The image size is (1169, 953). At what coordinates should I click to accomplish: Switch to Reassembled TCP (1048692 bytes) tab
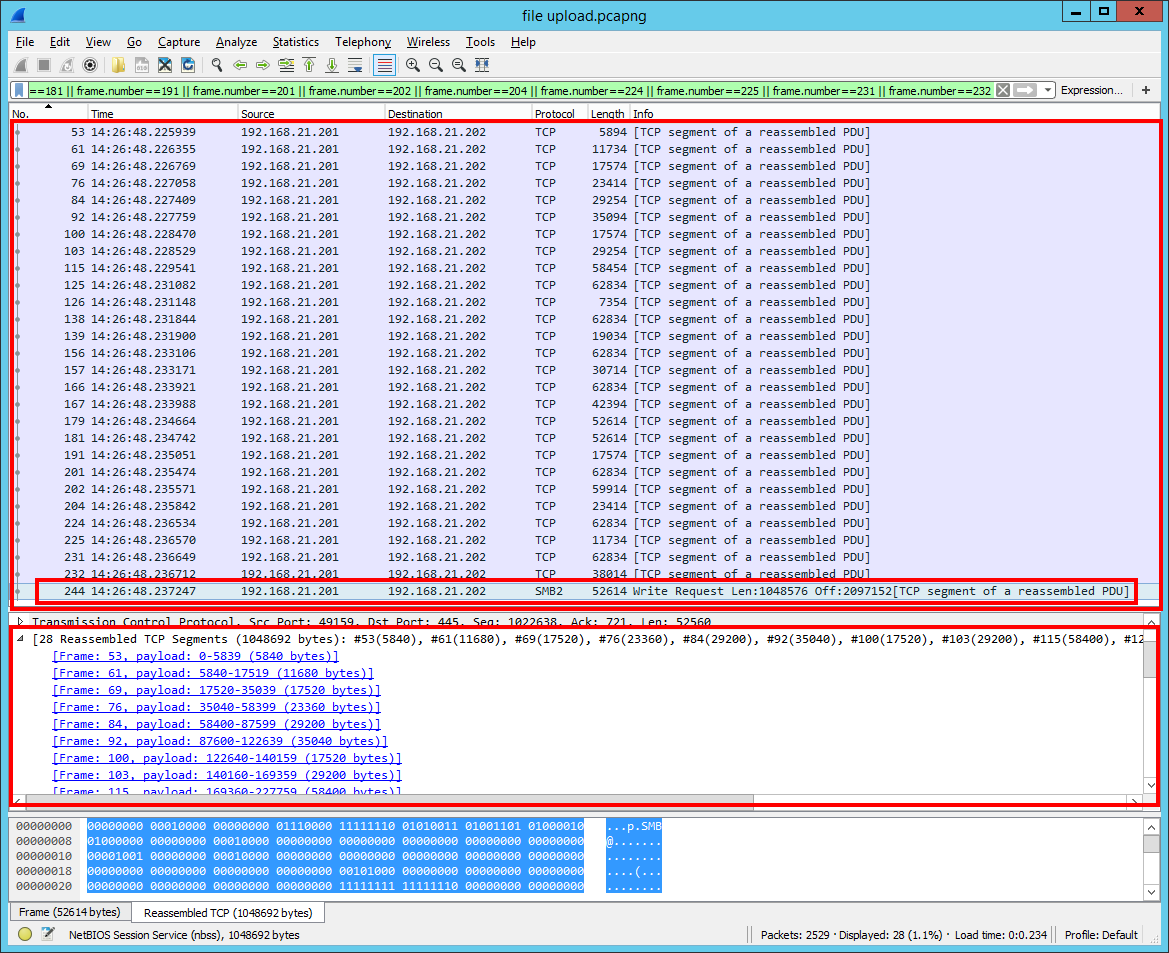click(x=228, y=913)
